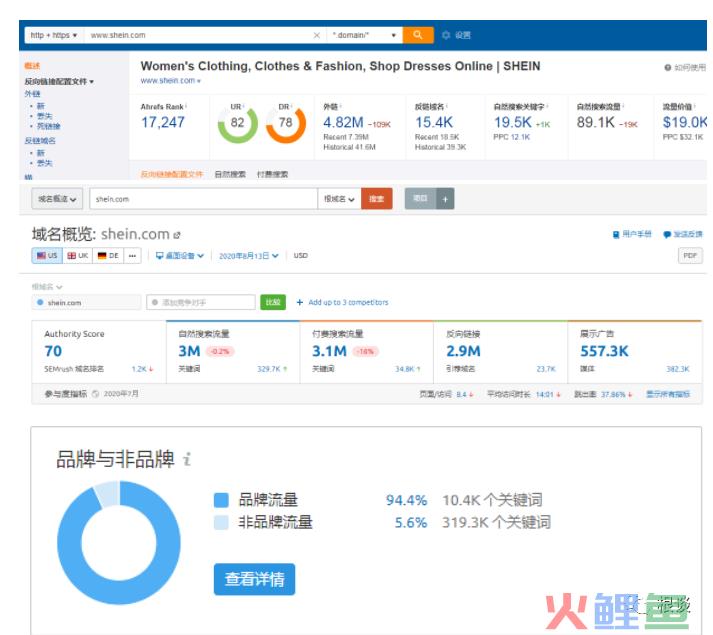Image resolution: width=713 pixels, height=635 pixels.
Task: Click the 34.8K paid keywords count
Action: pos(404,369)
